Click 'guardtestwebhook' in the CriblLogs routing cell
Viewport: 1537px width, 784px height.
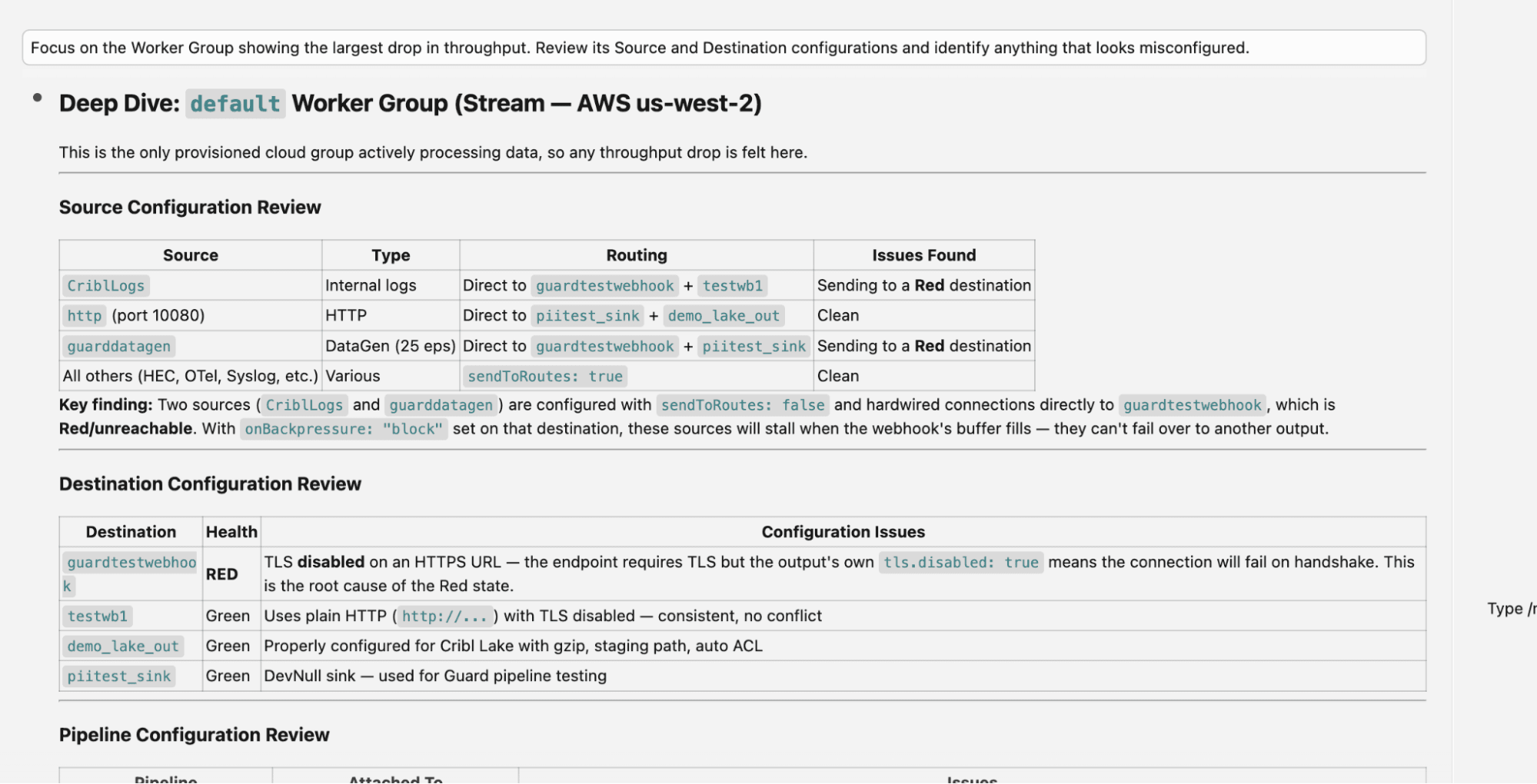[604, 286]
